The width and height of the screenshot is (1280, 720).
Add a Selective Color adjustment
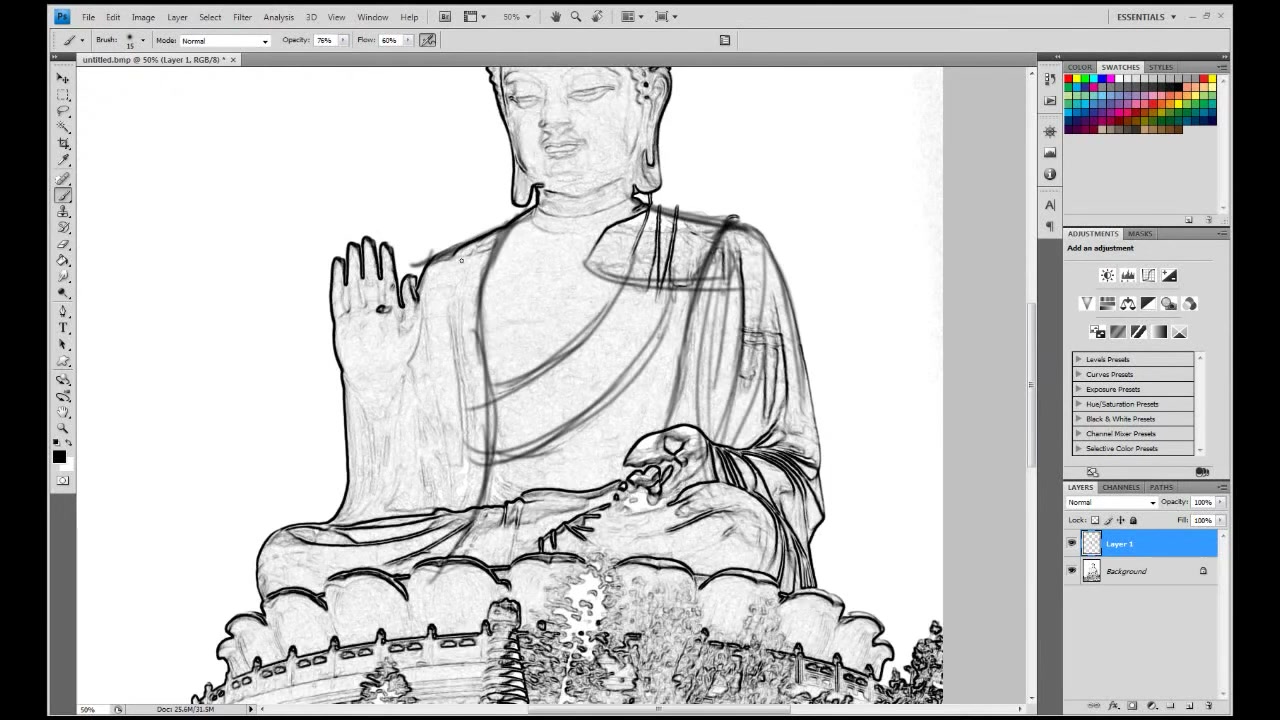click(1179, 332)
